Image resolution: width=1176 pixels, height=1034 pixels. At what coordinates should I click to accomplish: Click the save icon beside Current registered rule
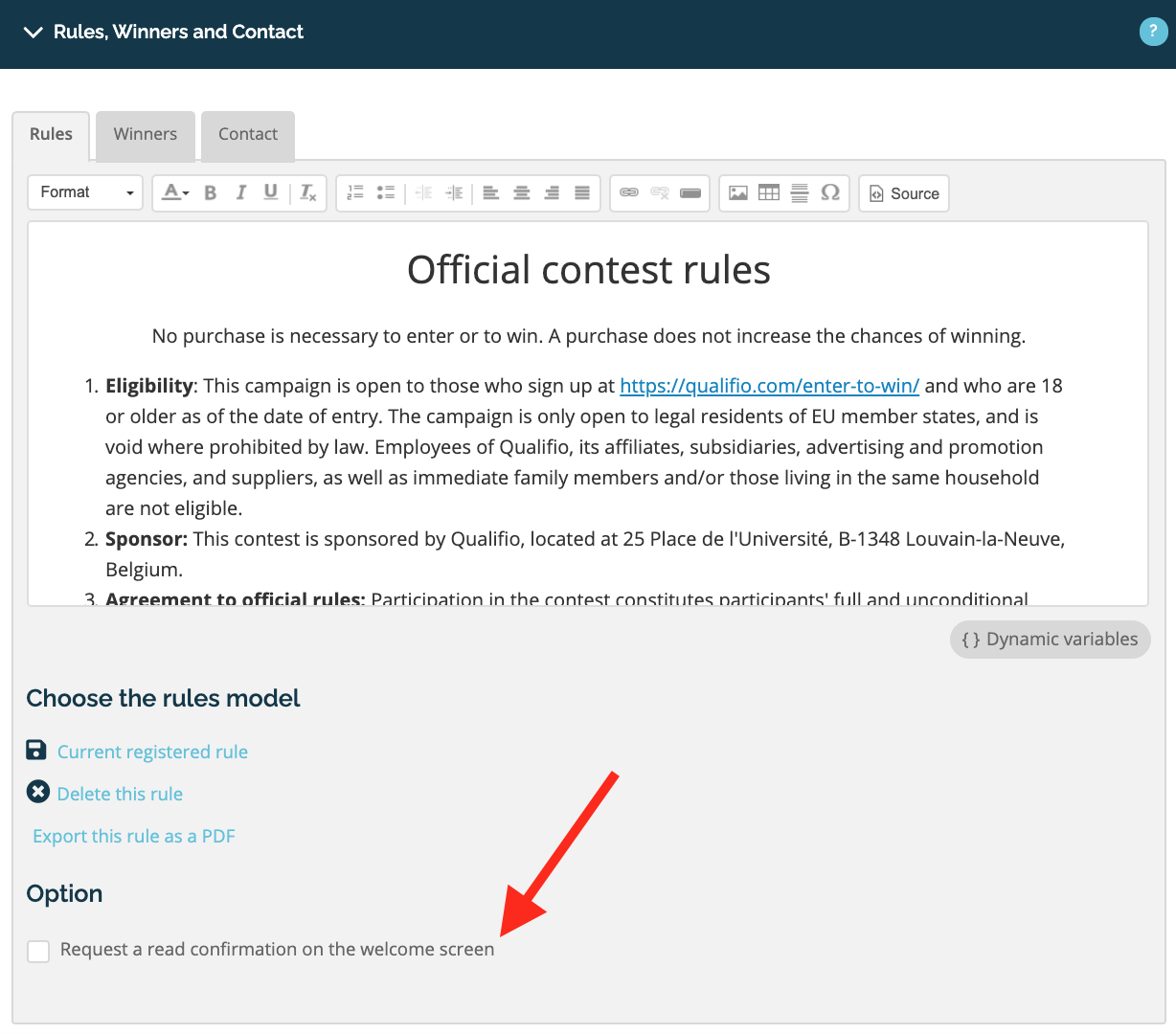click(x=36, y=750)
